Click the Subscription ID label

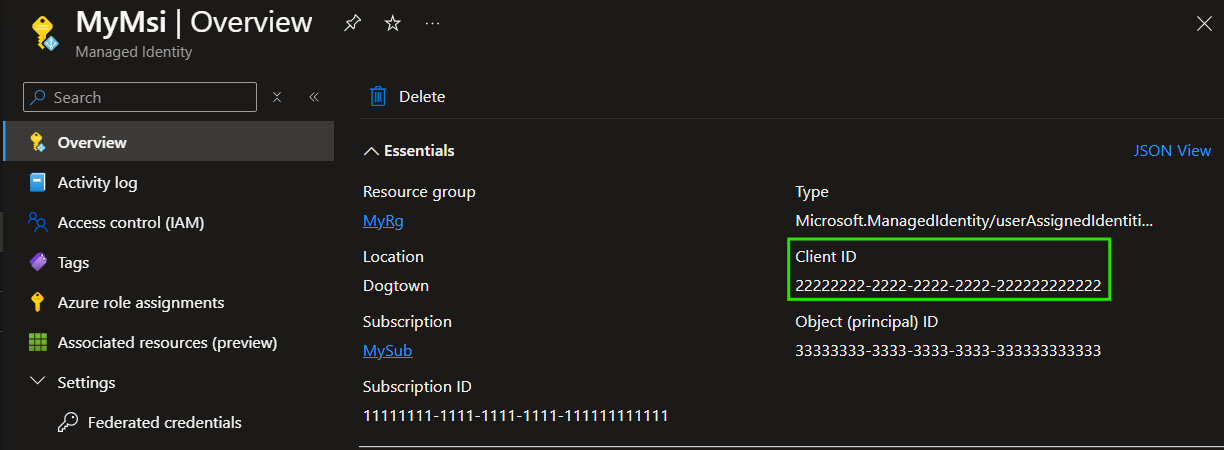pyautogui.click(x=417, y=386)
